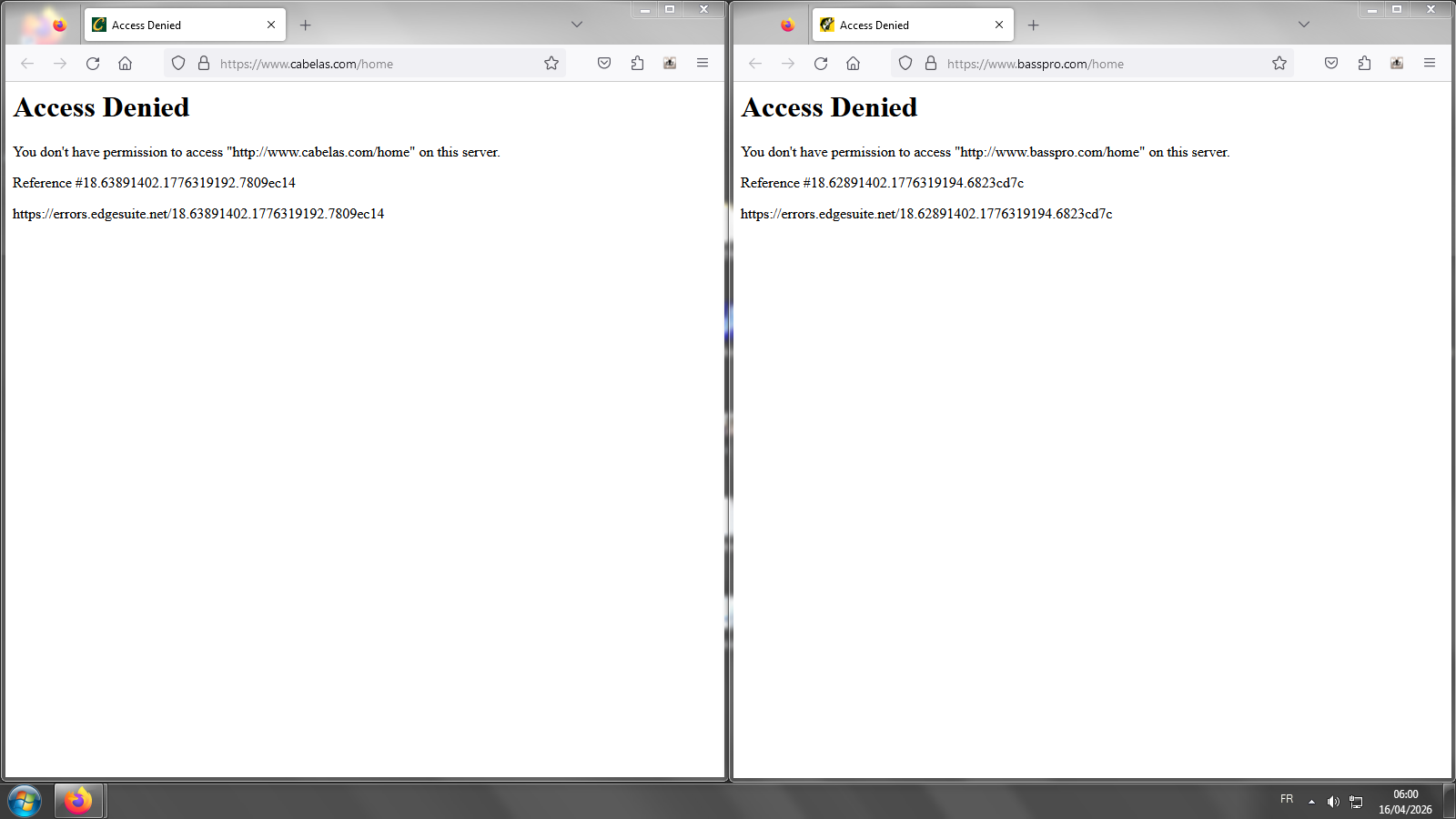
Task: Click forward arrow in cabelas window
Action: 60,64
